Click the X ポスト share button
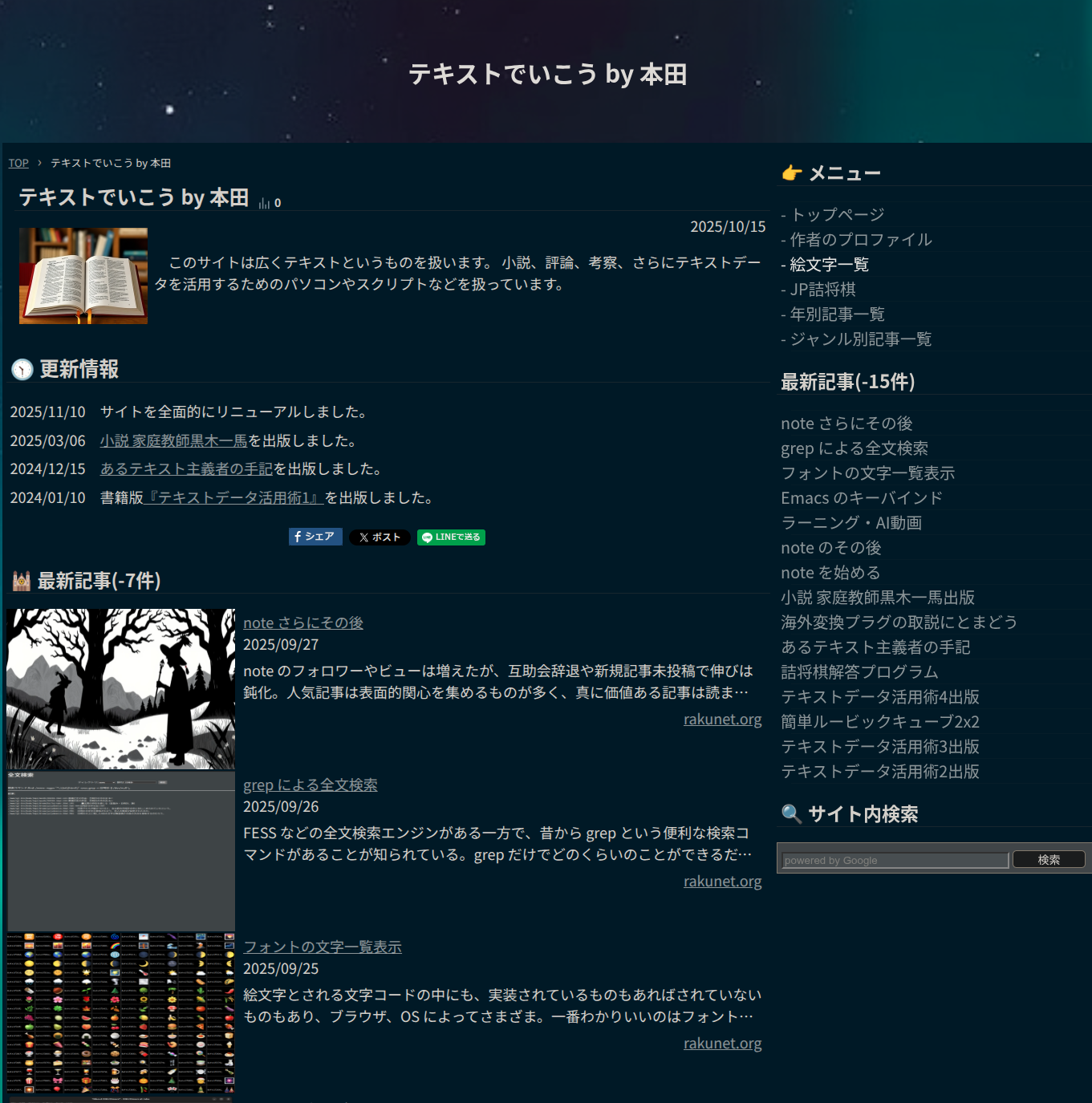Image resolution: width=1092 pixels, height=1103 pixels. 380,537
